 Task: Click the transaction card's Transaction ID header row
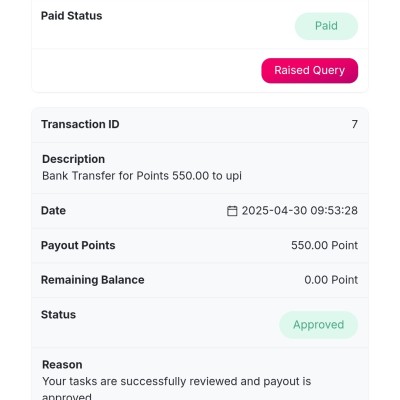click(x=200, y=125)
